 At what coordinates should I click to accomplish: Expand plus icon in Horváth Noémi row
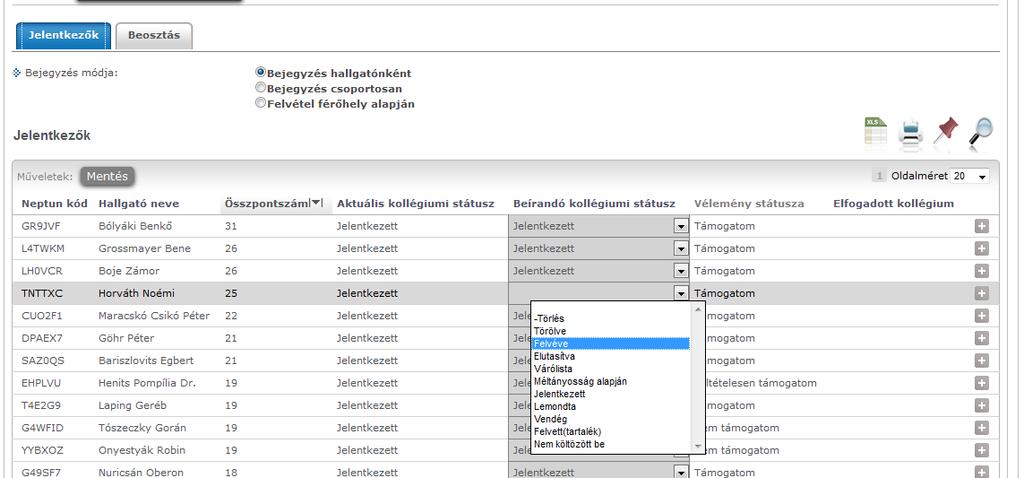point(981,293)
